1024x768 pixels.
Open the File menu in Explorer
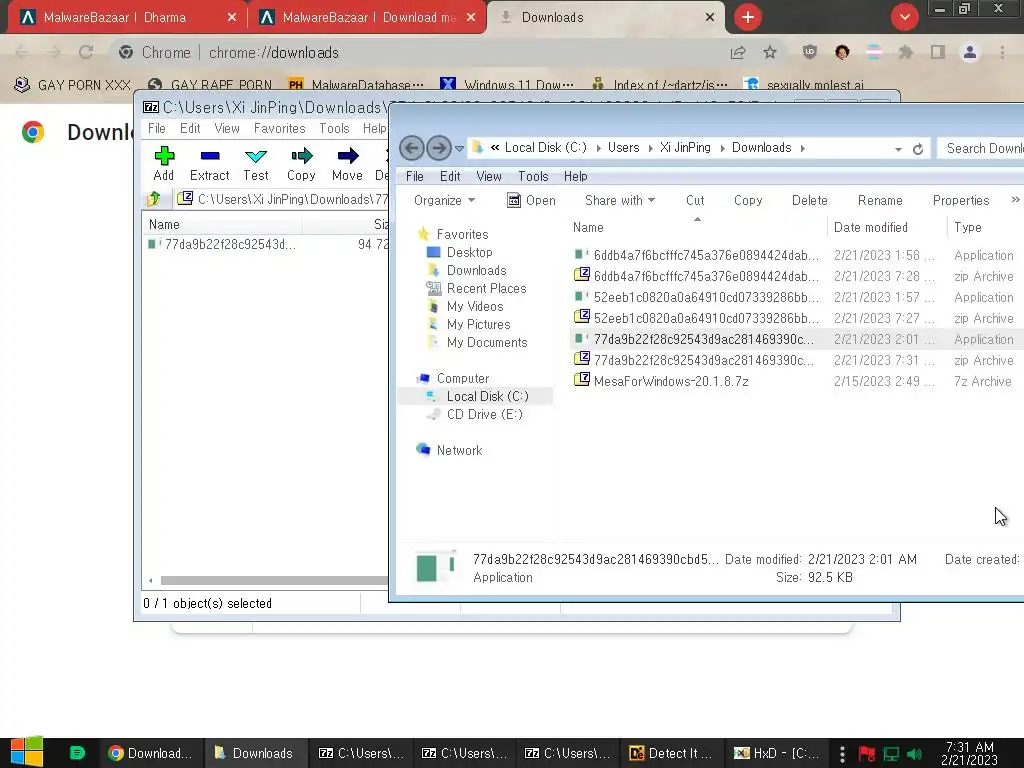coord(415,176)
